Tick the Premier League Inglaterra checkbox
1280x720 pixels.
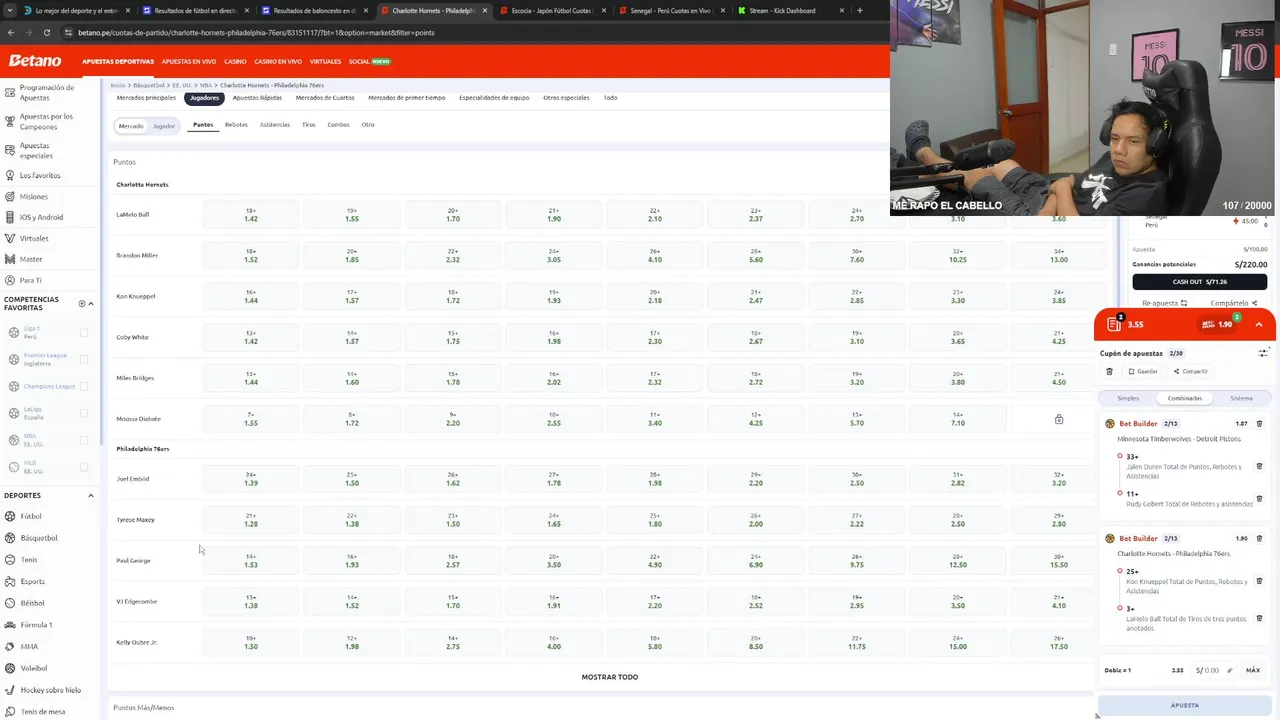84,359
